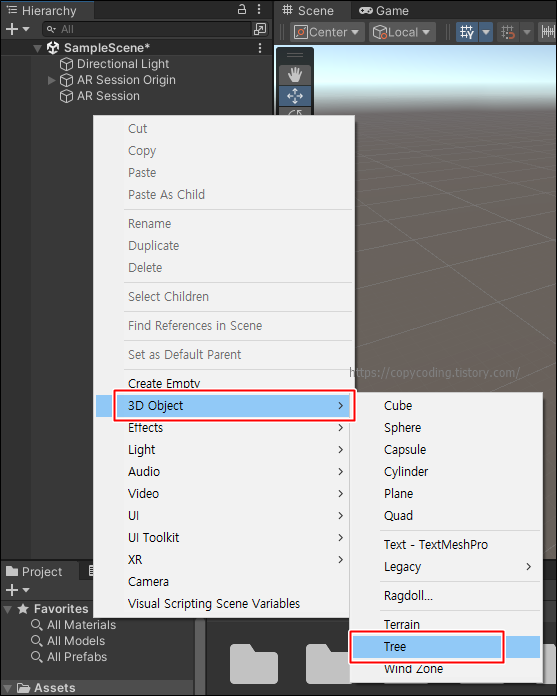Click the snap increment ruler icon
This screenshot has height=696, width=557.
click(548, 32)
